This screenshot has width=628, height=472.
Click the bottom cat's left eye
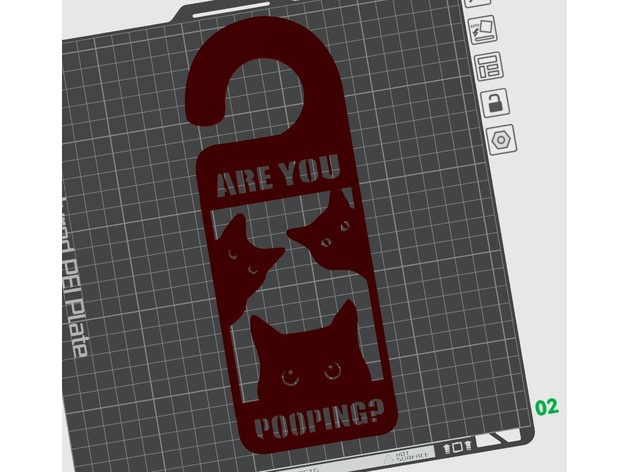[289, 377]
